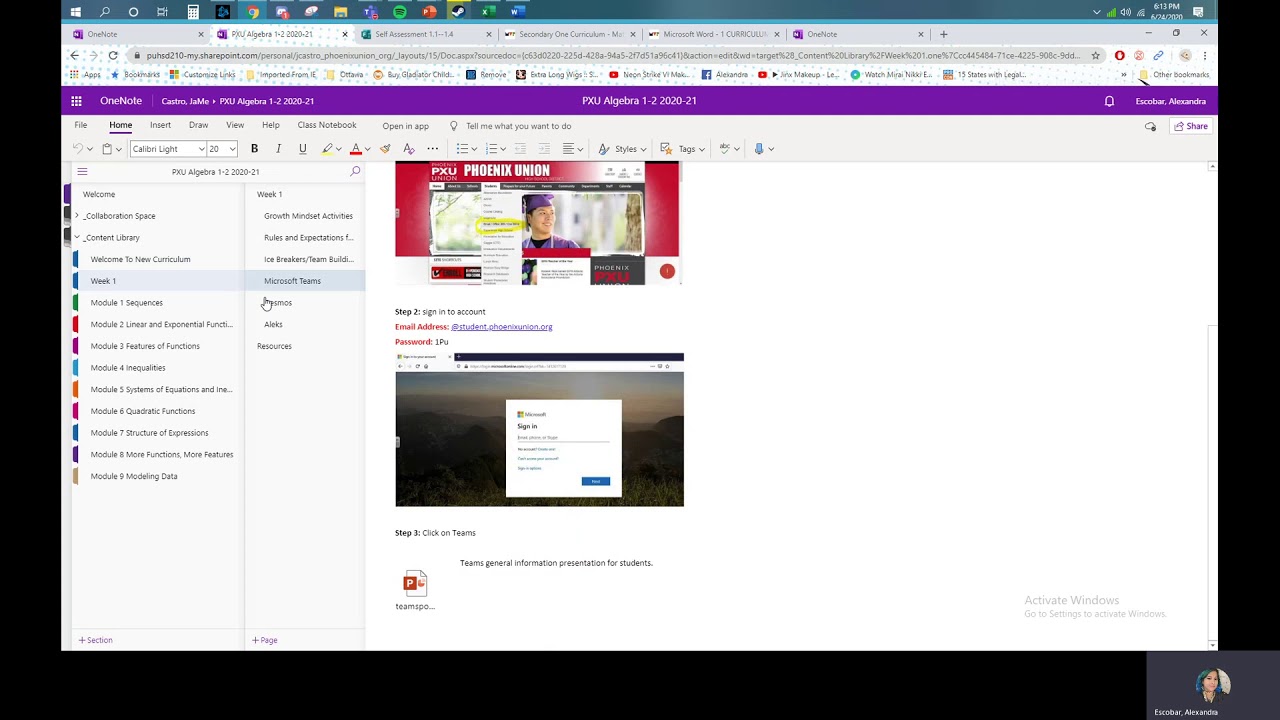Toggle the navigation pane hamburger icon
Screen dimensions: 1280x720
click(x=82, y=172)
